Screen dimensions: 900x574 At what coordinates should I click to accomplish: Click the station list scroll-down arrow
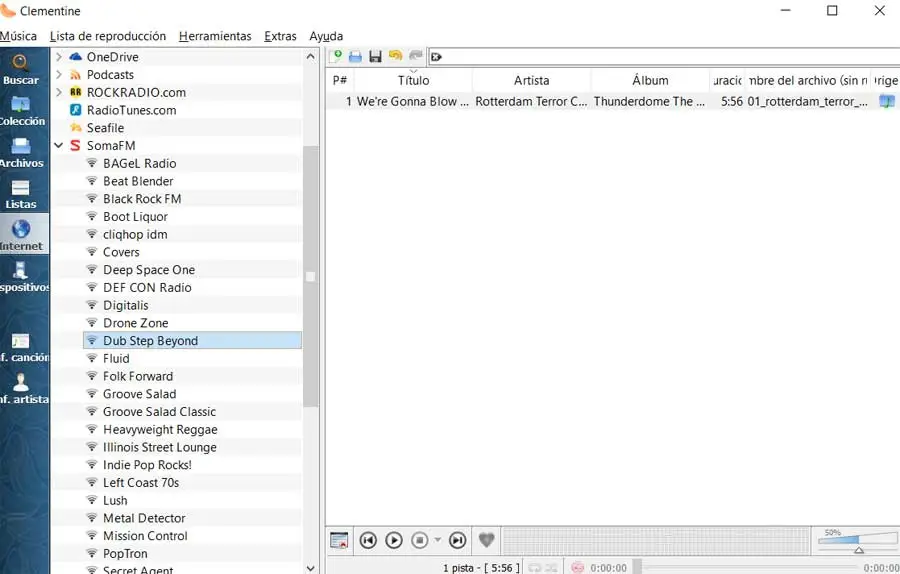pyautogui.click(x=311, y=568)
